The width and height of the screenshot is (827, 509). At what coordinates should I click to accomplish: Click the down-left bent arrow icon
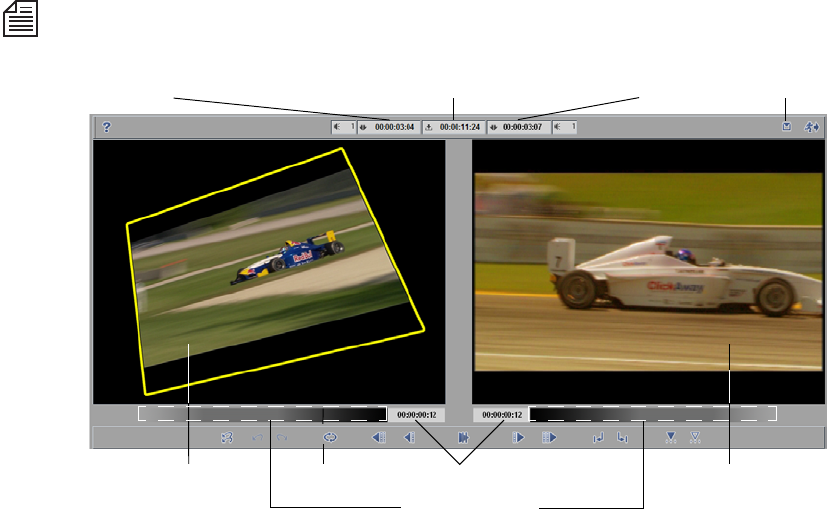coord(598,437)
